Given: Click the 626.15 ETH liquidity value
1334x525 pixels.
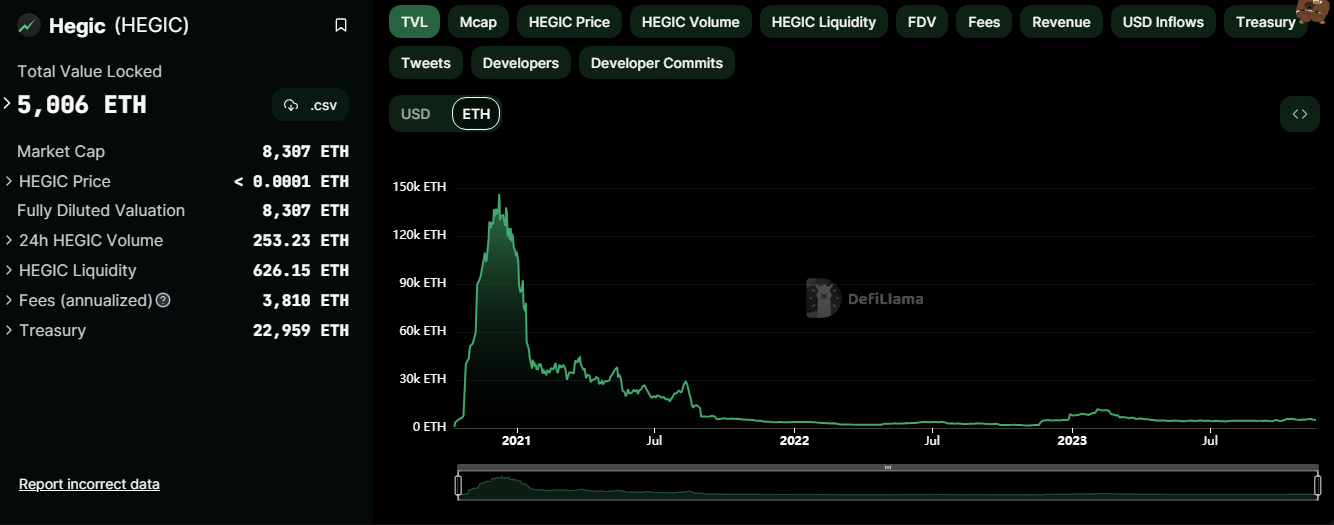Looking at the screenshot, I should click(x=301, y=270).
